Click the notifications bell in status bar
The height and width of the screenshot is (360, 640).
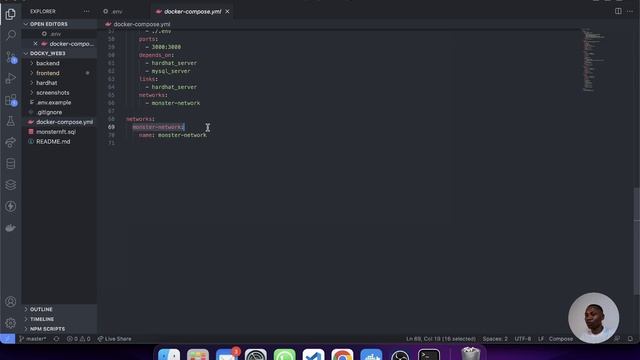coord(630,339)
